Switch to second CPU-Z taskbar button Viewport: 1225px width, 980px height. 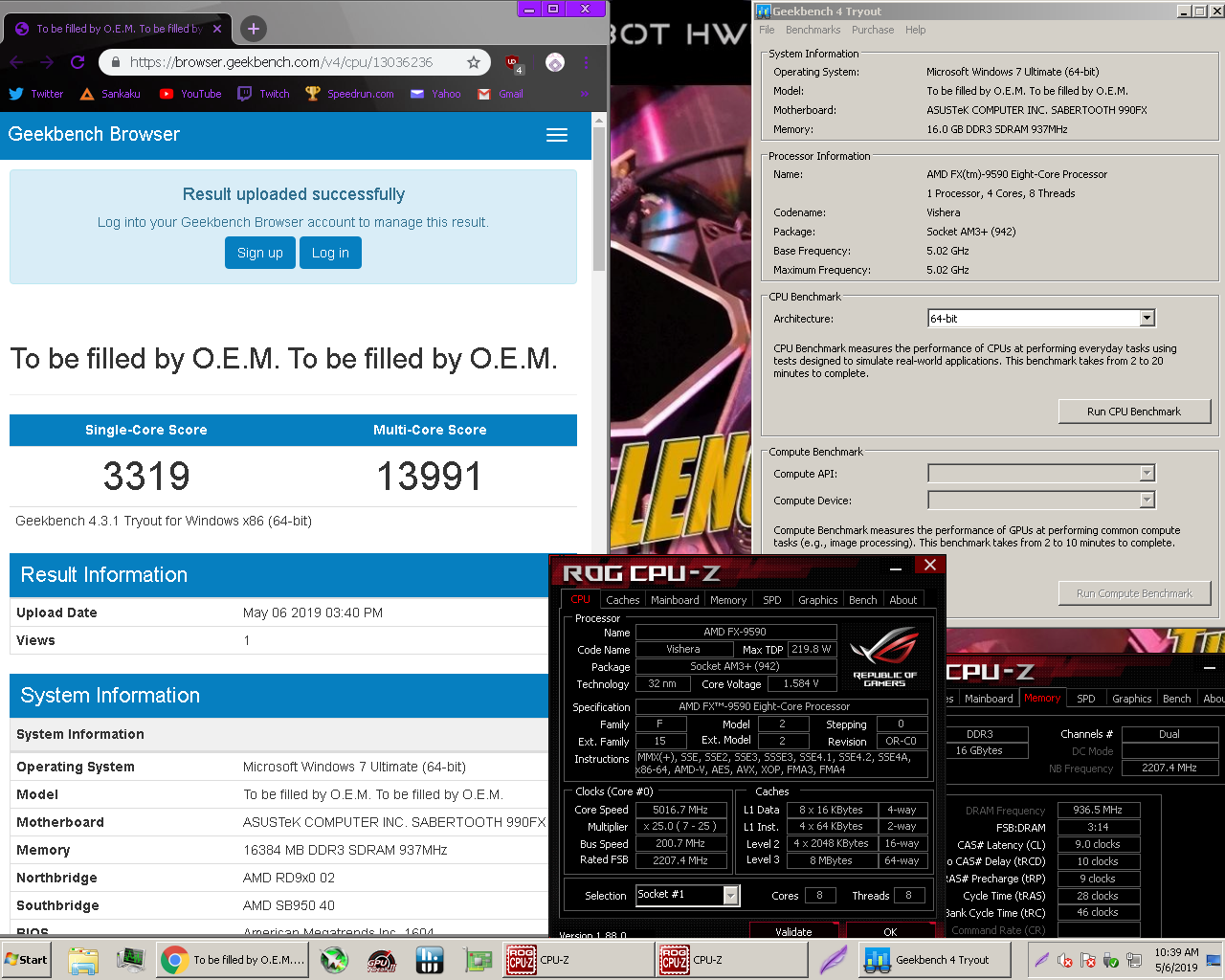[x=732, y=960]
